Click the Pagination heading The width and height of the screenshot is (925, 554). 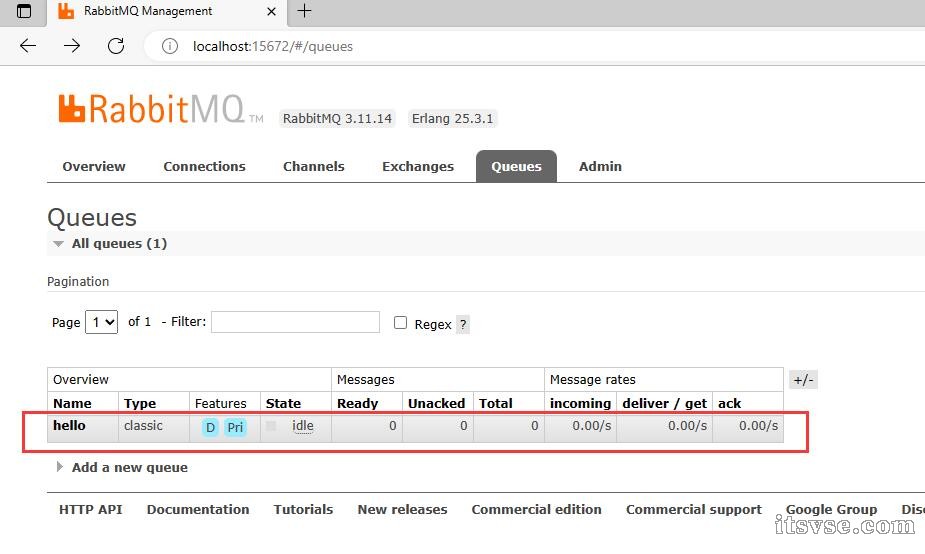pyautogui.click(x=78, y=282)
